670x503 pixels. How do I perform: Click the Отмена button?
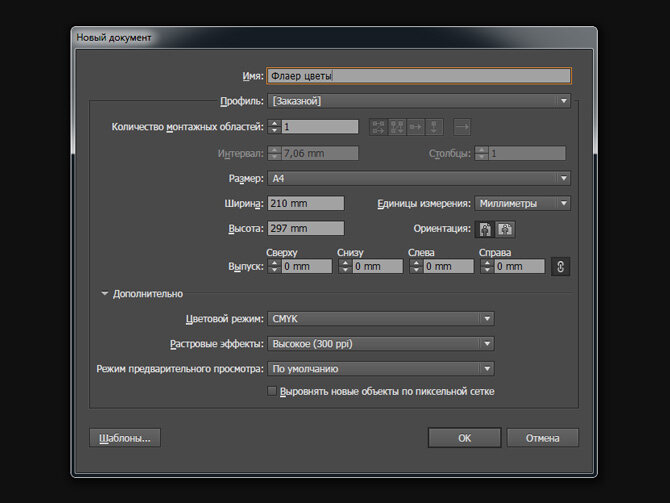[x=543, y=438]
